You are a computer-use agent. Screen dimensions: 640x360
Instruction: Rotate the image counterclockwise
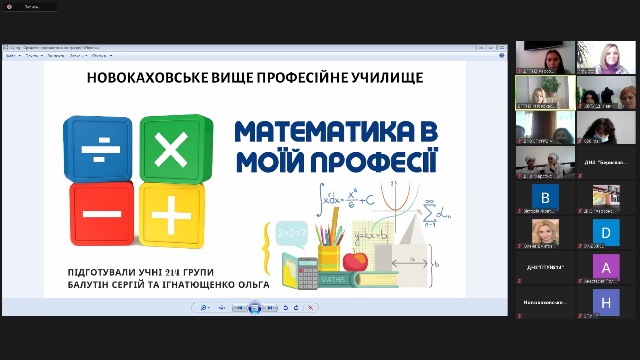[x=286, y=308]
